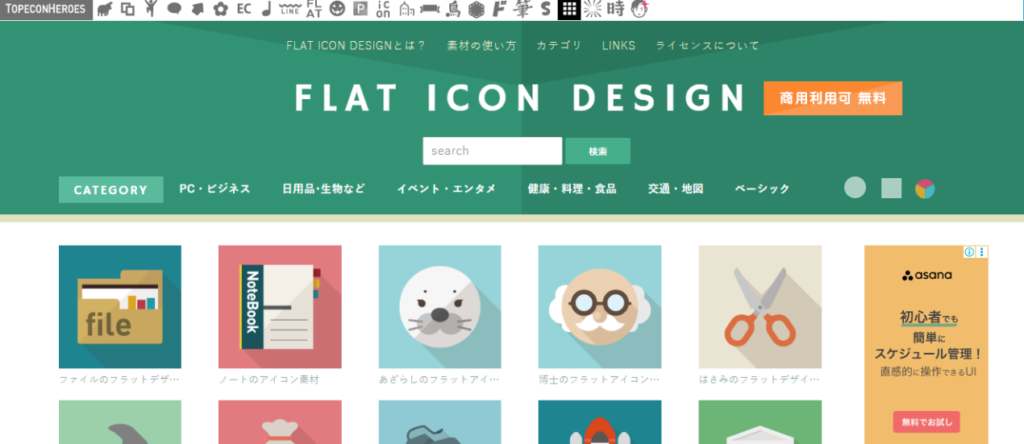
Task: Click the musical note icon in top bar
Action: click(x=265, y=10)
